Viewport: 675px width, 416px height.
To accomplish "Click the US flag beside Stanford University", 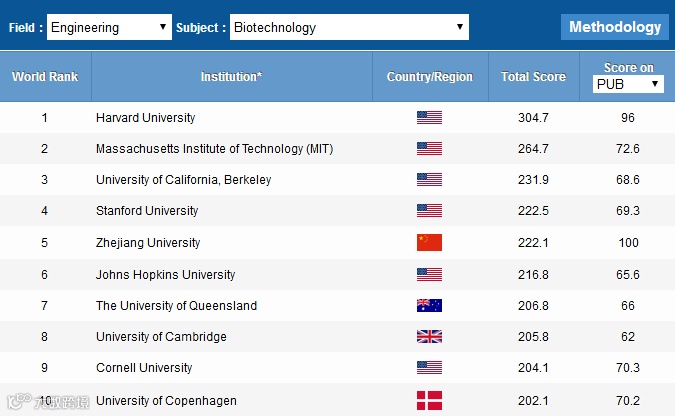I will [429, 211].
